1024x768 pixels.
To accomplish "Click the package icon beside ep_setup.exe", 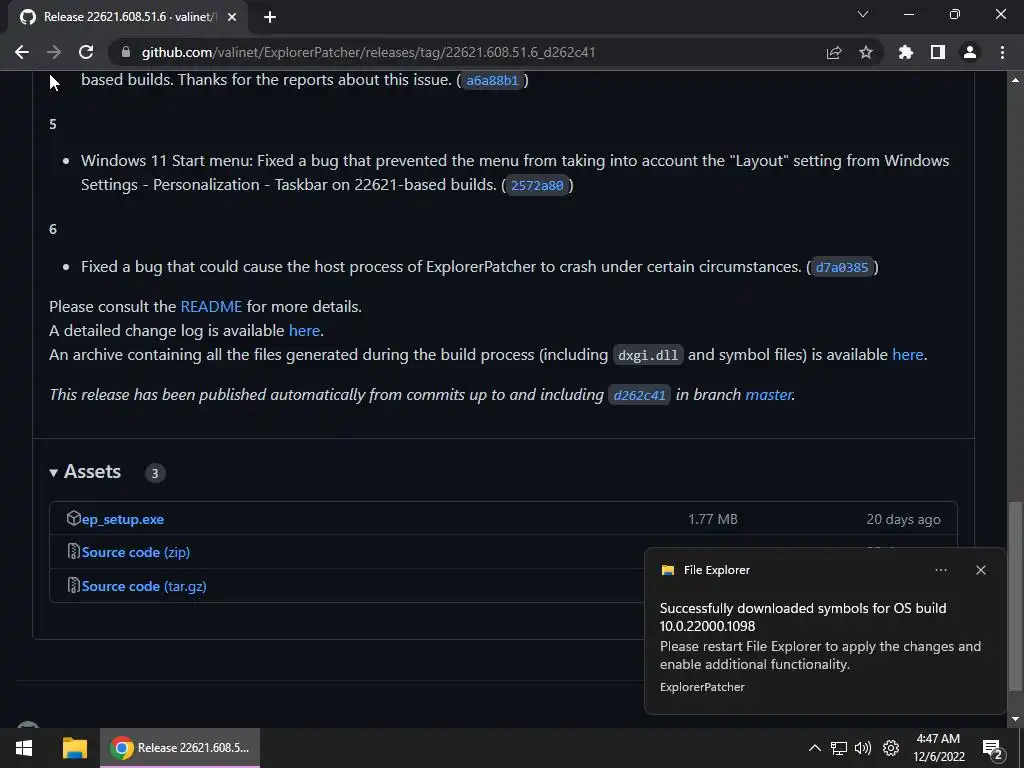I will click(73, 519).
